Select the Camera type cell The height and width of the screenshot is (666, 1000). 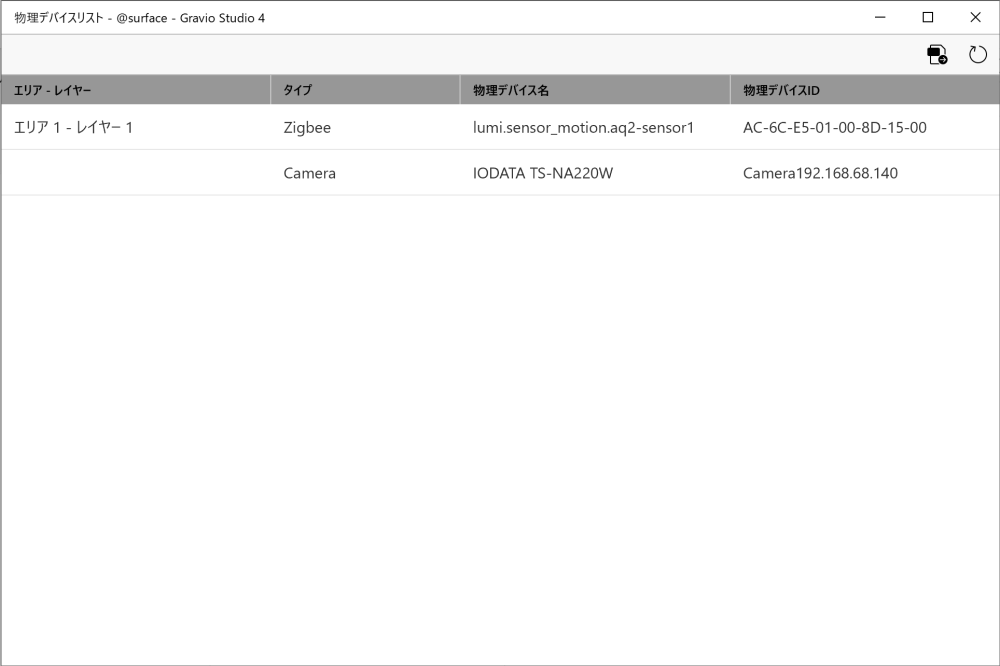[x=310, y=173]
